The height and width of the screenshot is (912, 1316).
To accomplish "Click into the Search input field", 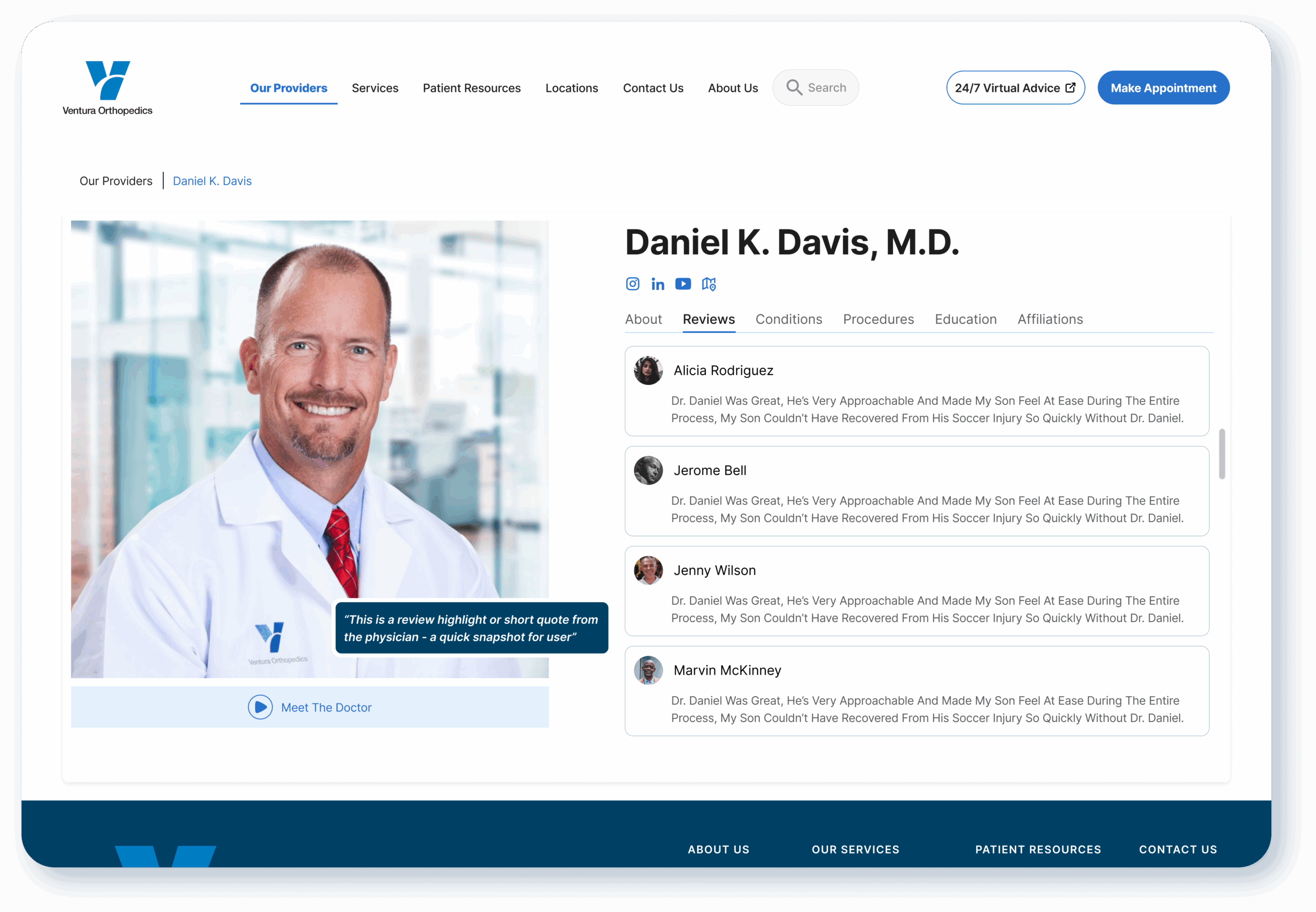I will click(827, 88).
